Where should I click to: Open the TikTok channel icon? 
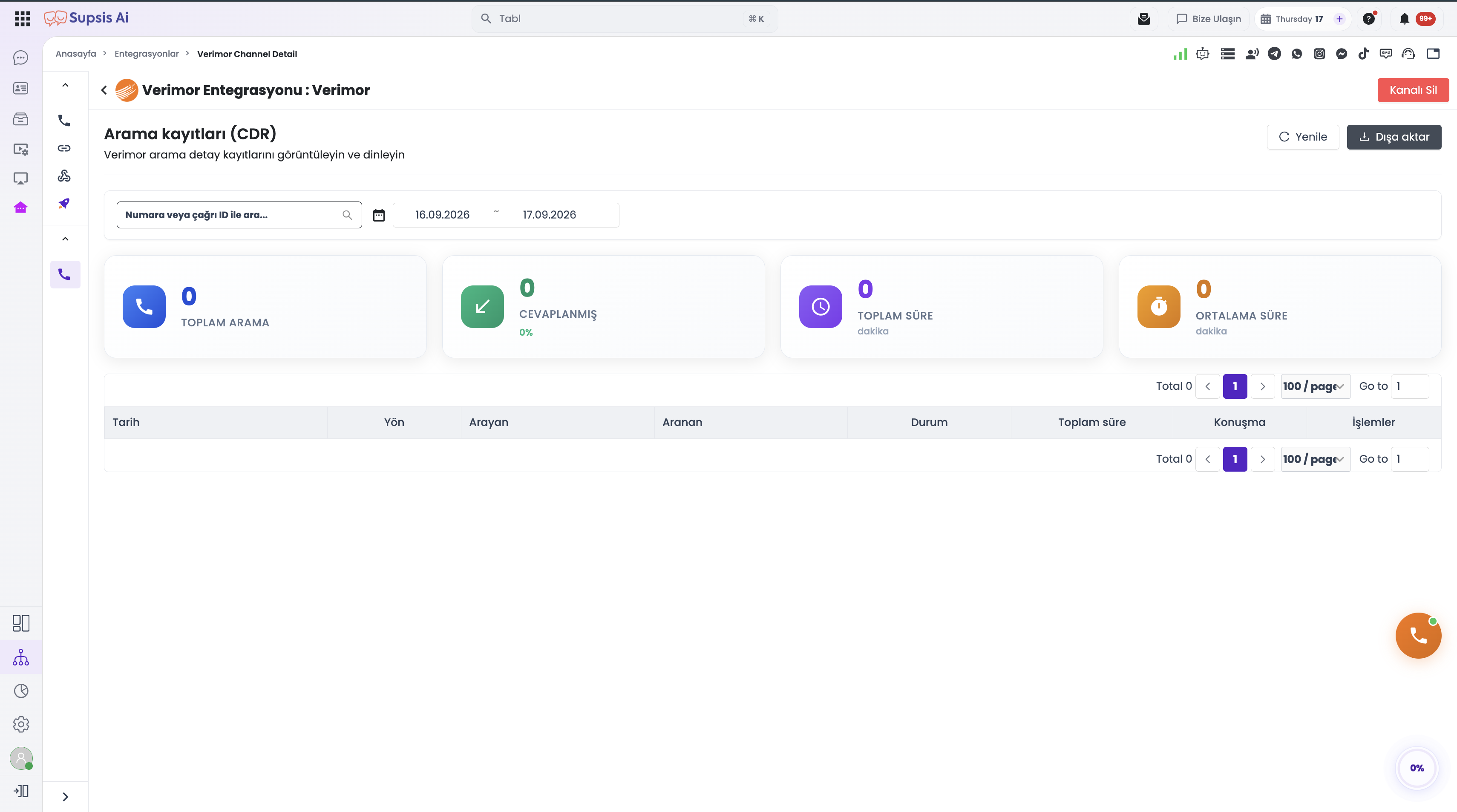point(1364,54)
